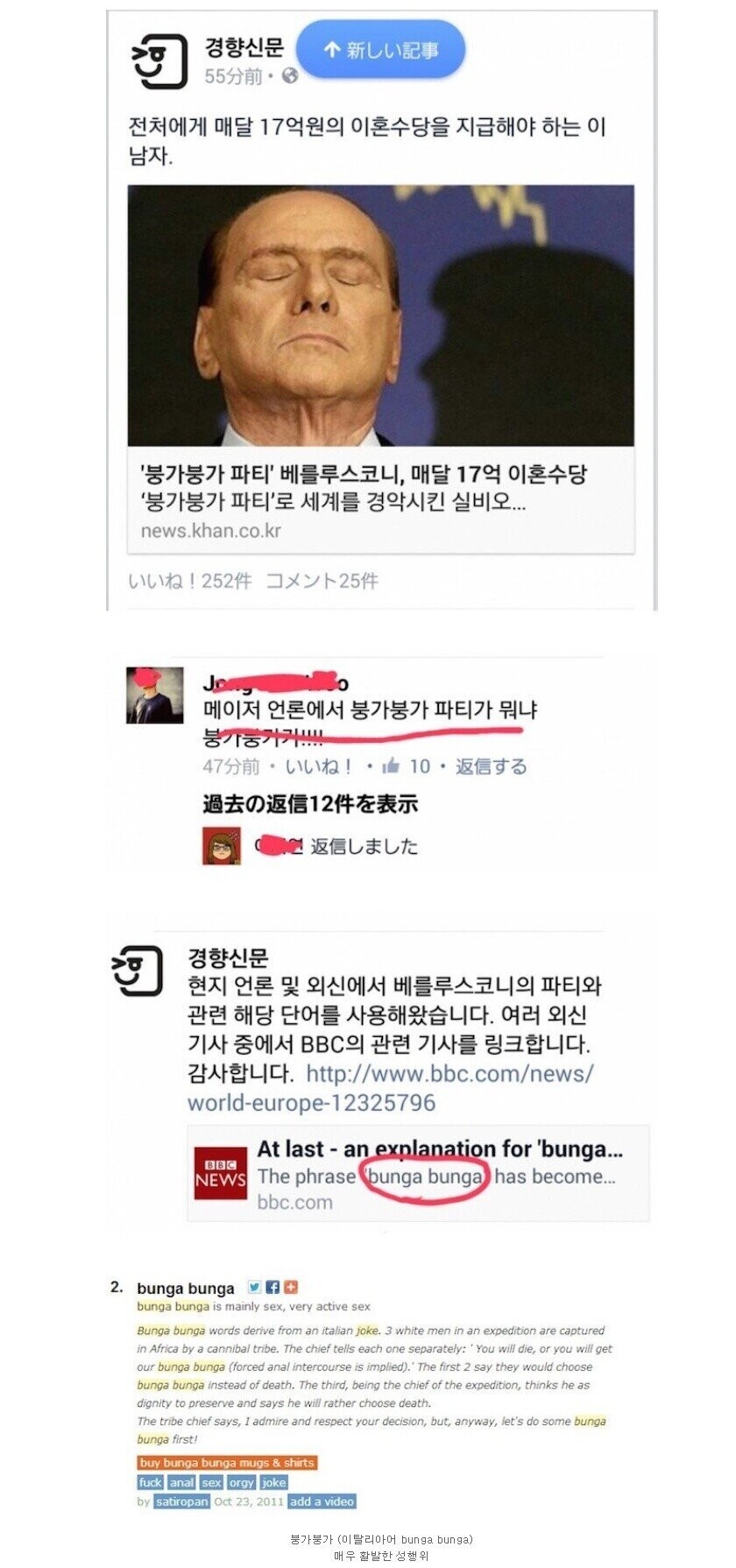
Task: Tap the blue 新しい記事 new posts button
Action: [380, 50]
